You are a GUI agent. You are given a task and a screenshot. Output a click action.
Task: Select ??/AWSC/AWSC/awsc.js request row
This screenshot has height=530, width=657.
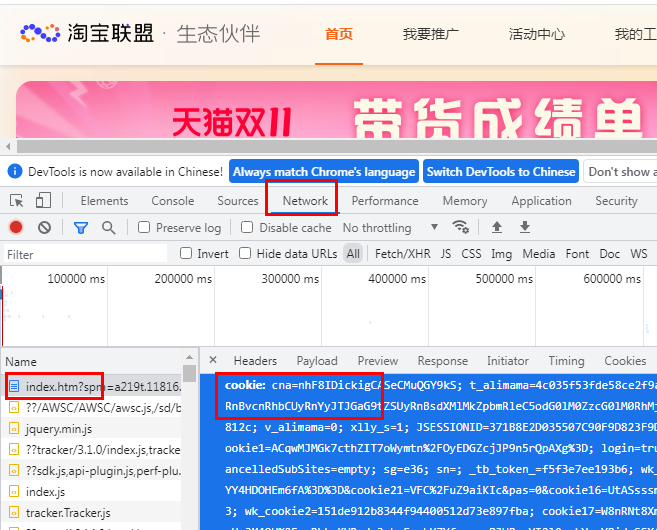tap(92, 407)
